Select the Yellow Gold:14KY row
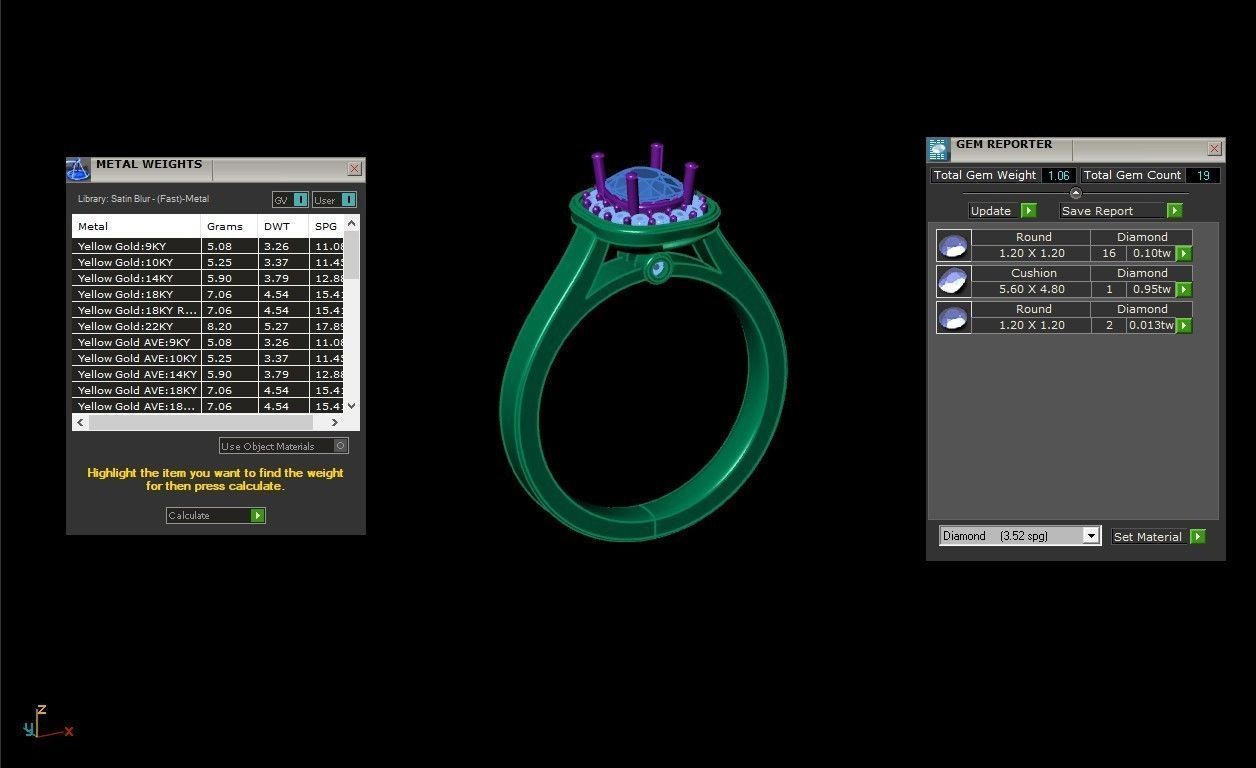1256x768 pixels. (208, 278)
